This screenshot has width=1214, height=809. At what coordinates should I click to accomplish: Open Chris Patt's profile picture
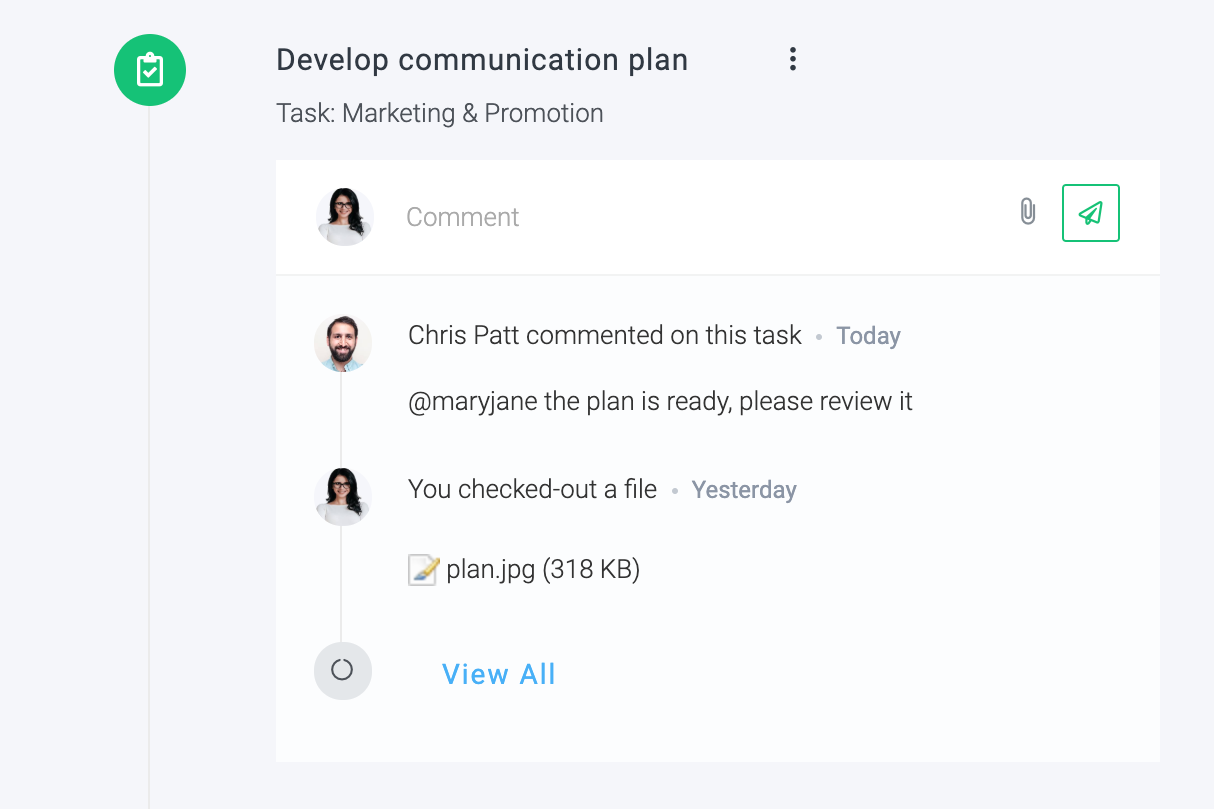coord(343,343)
